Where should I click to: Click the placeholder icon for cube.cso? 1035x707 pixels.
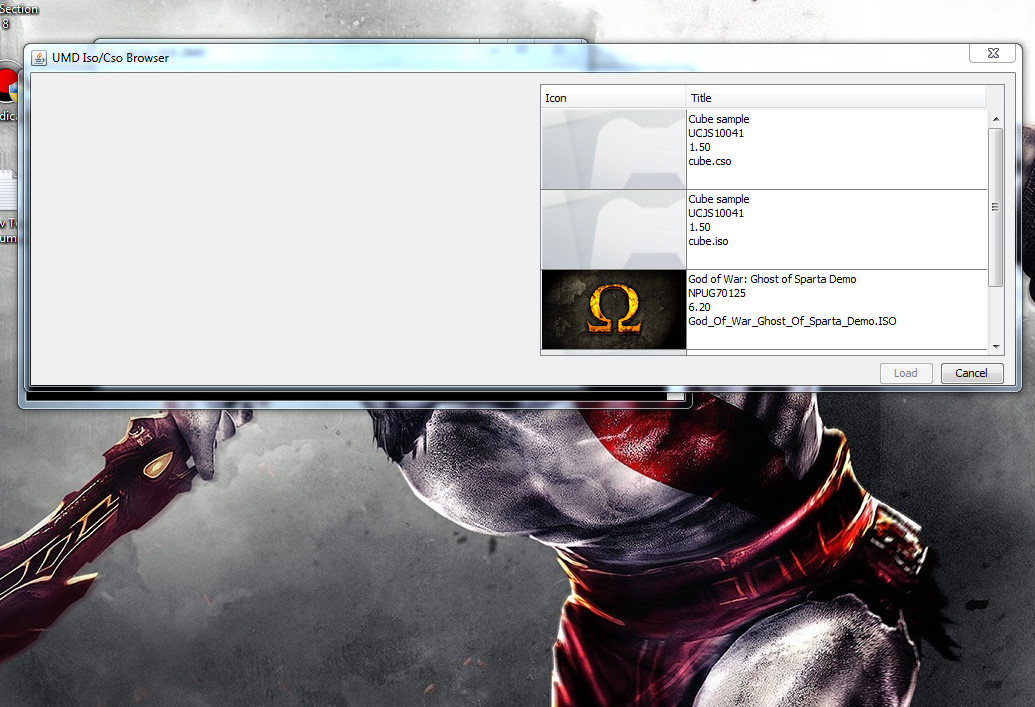(614, 149)
